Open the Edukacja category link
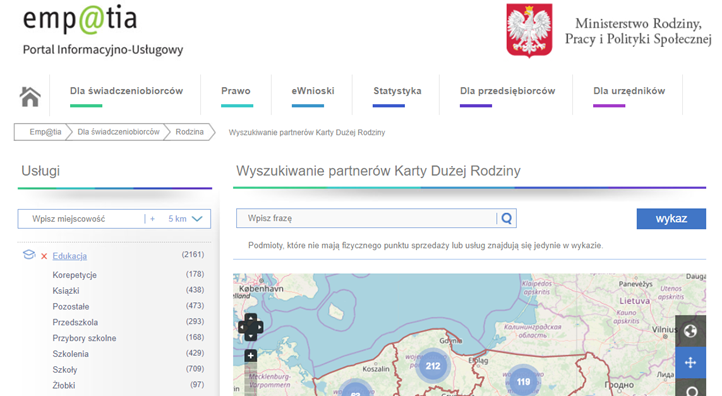This screenshot has width=722, height=396. pos(70,256)
